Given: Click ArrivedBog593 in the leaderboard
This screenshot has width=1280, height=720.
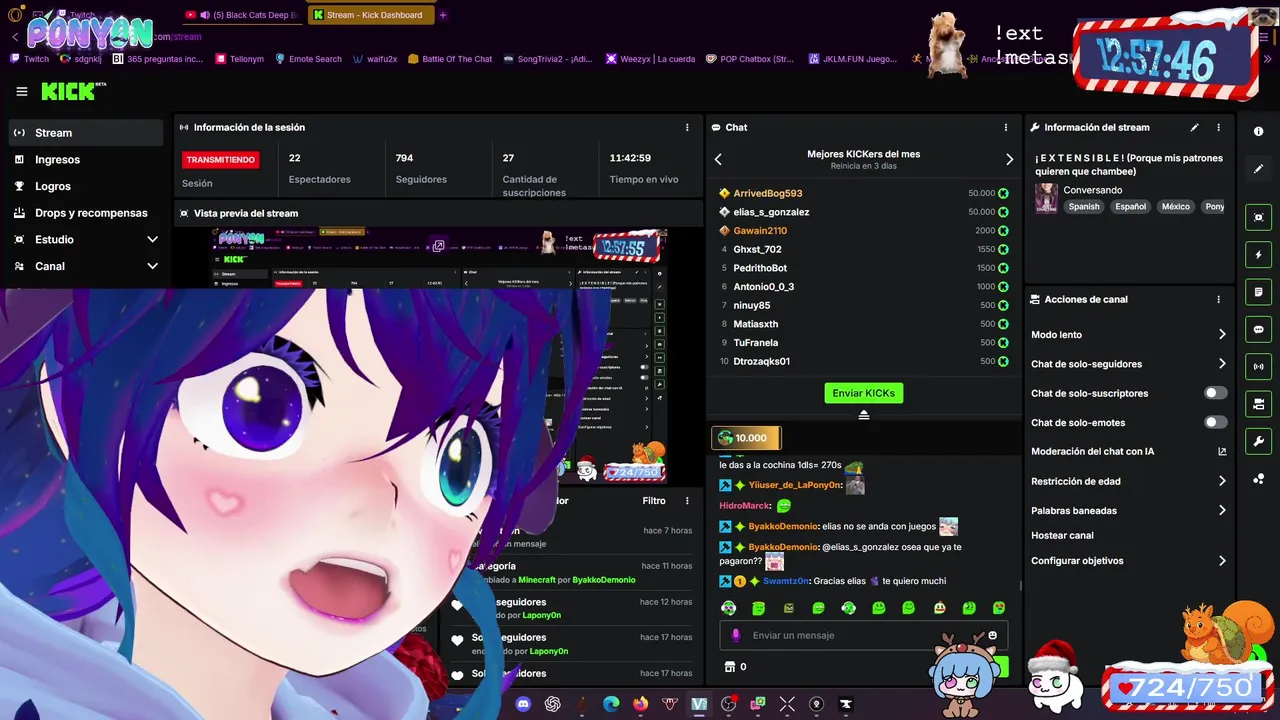Looking at the screenshot, I should pyautogui.click(x=768, y=193).
